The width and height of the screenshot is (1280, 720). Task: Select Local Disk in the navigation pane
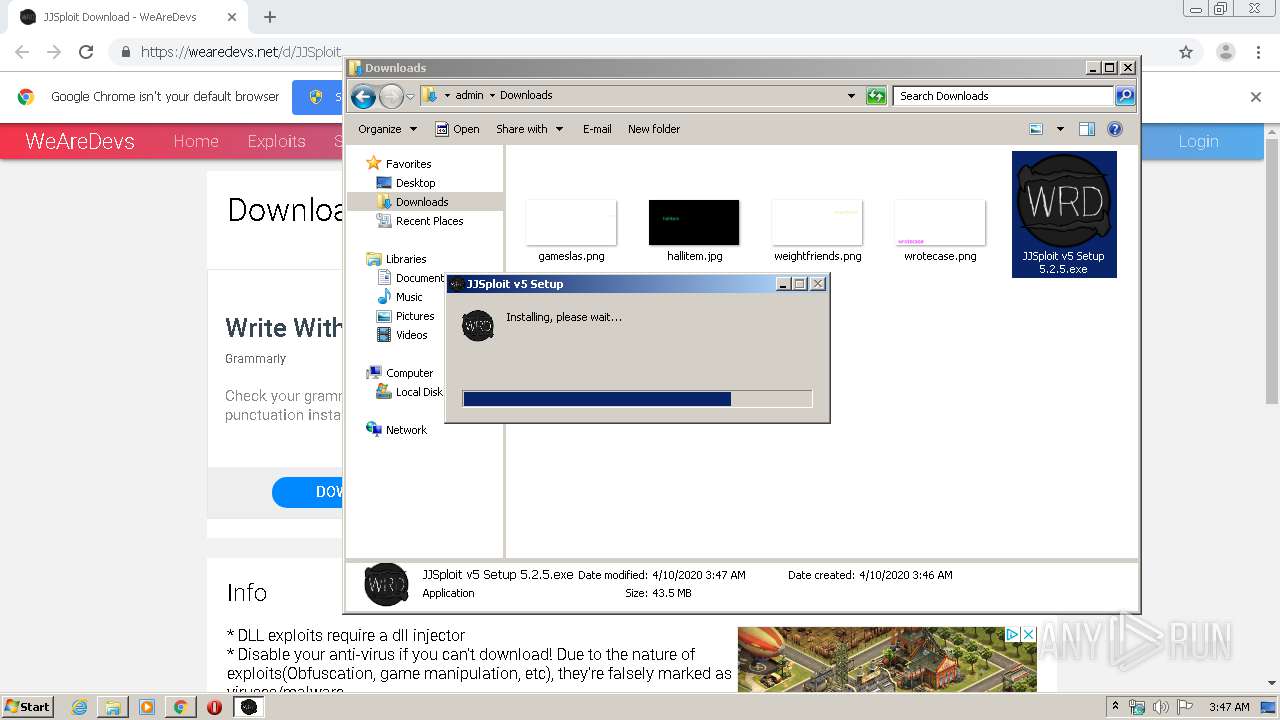[x=409, y=392]
